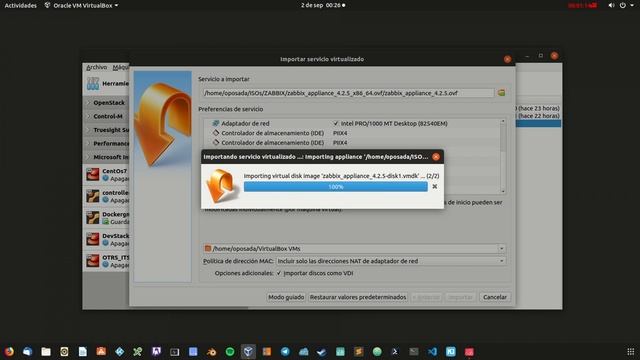Click the VirtualBox dock icon
The width and height of the screenshot is (640, 360).
[248, 351]
